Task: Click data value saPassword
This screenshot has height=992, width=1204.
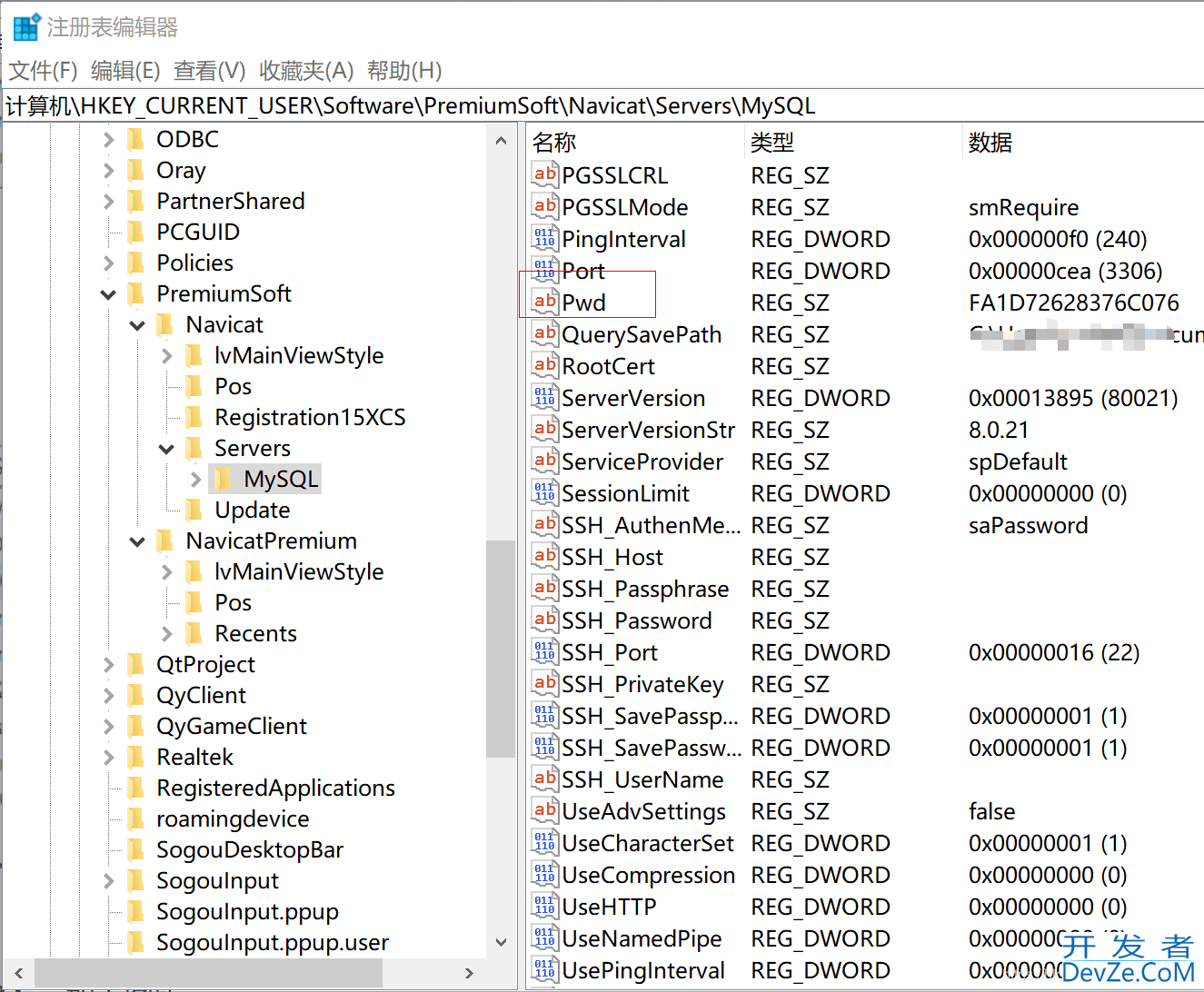Action: [x=1028, y=525]
